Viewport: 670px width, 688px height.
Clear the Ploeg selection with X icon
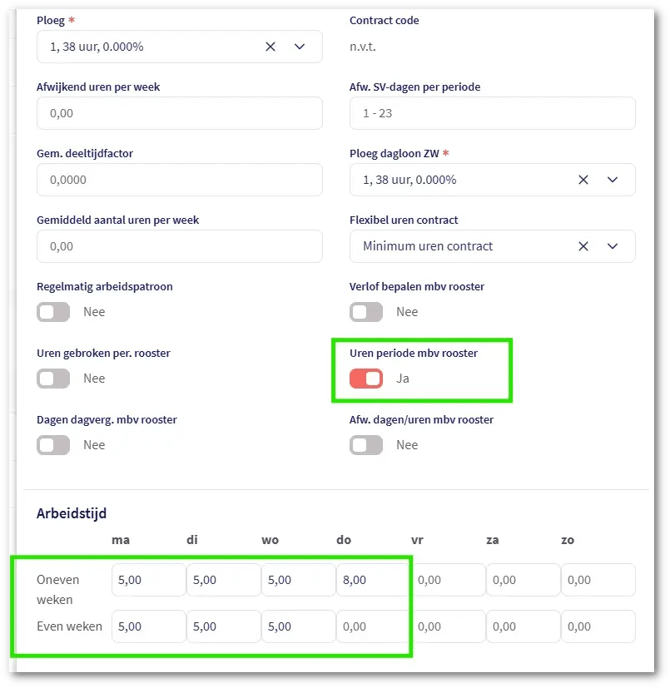tap(270, 46)
